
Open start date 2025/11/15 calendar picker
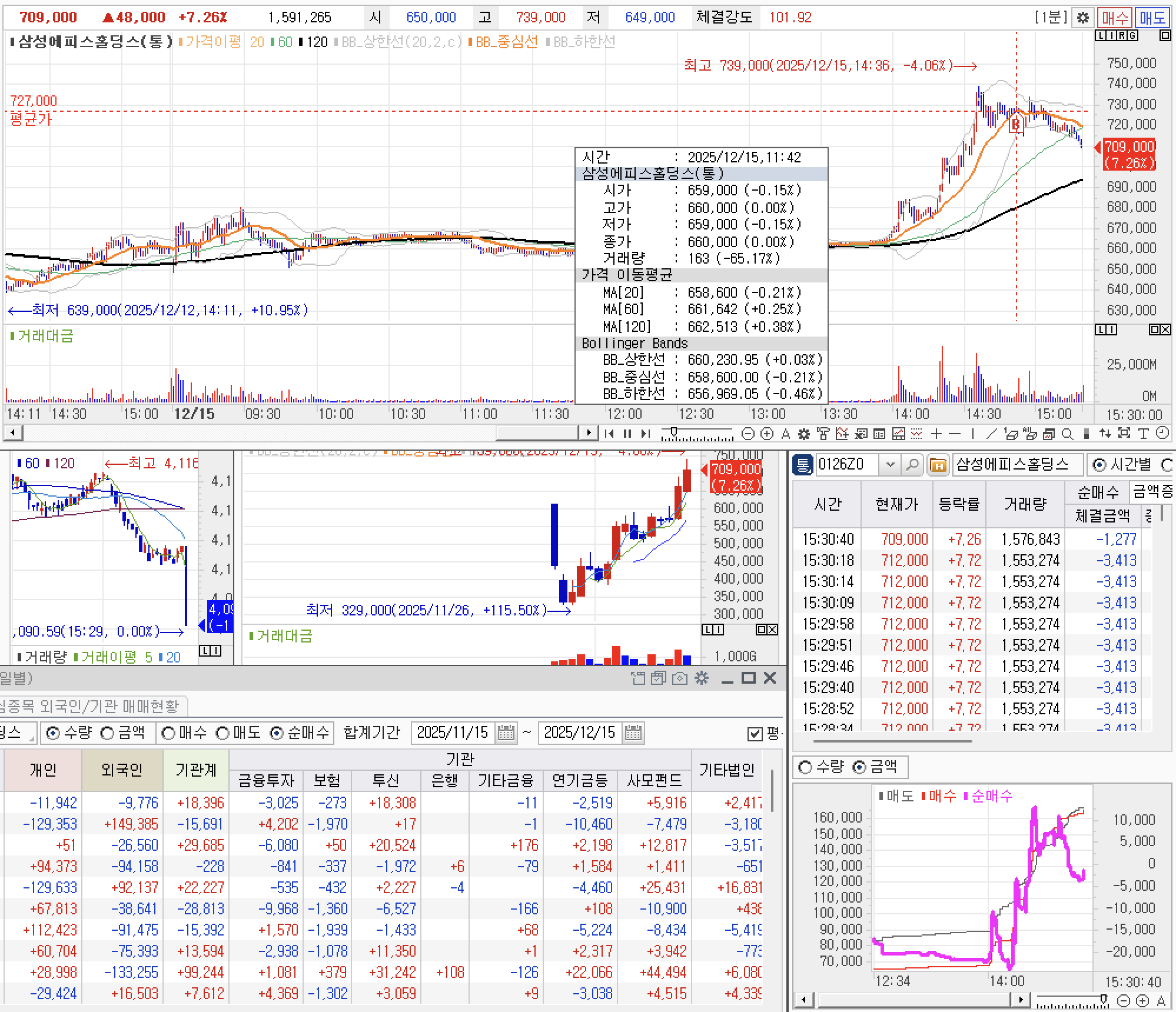(506, 733)
